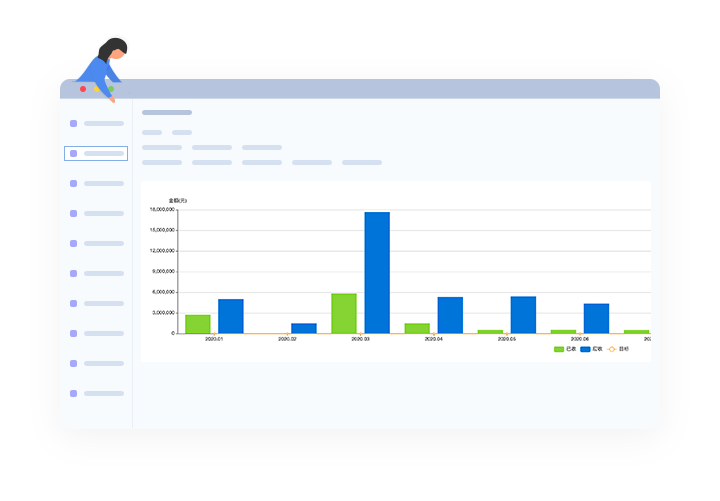Click the 18,000,000 y-axis value
Image resolution: width=720 pixels, height=501 pixels.
[x=162, y=210]
